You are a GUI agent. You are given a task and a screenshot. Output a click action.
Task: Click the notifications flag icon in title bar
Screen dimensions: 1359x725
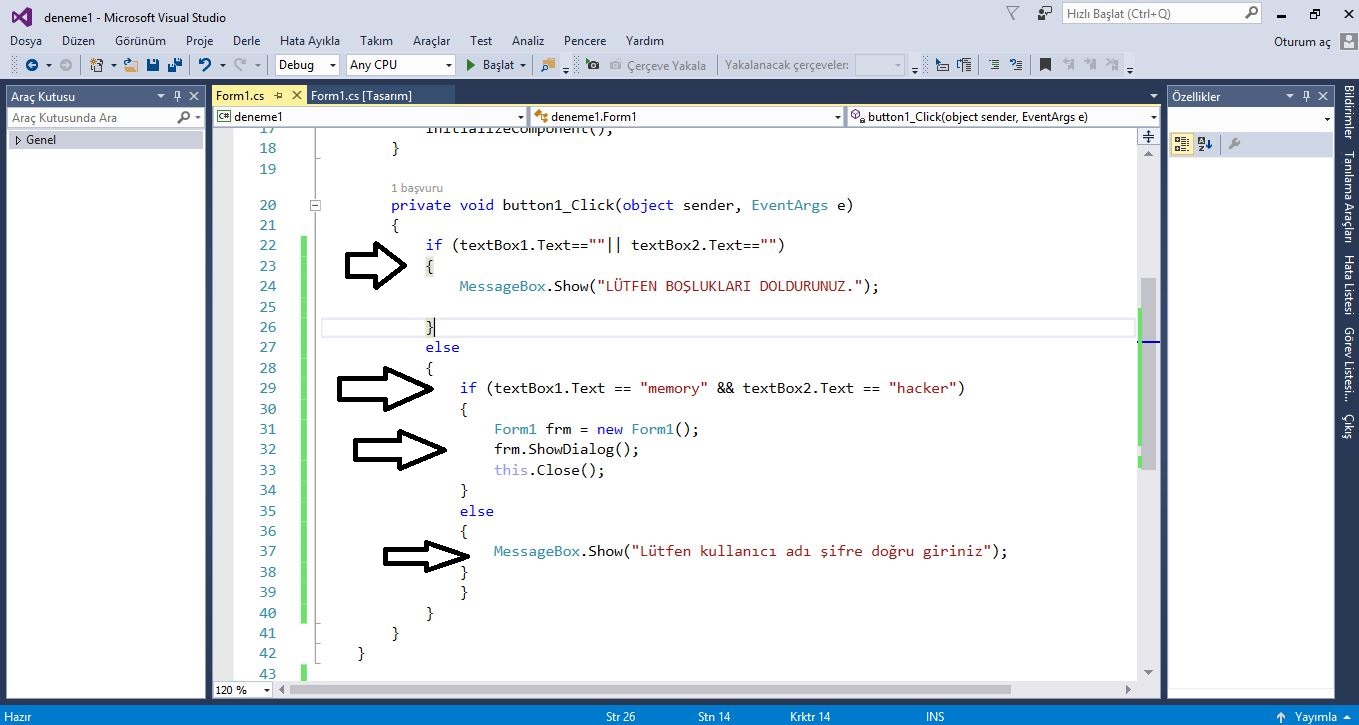1013,14
